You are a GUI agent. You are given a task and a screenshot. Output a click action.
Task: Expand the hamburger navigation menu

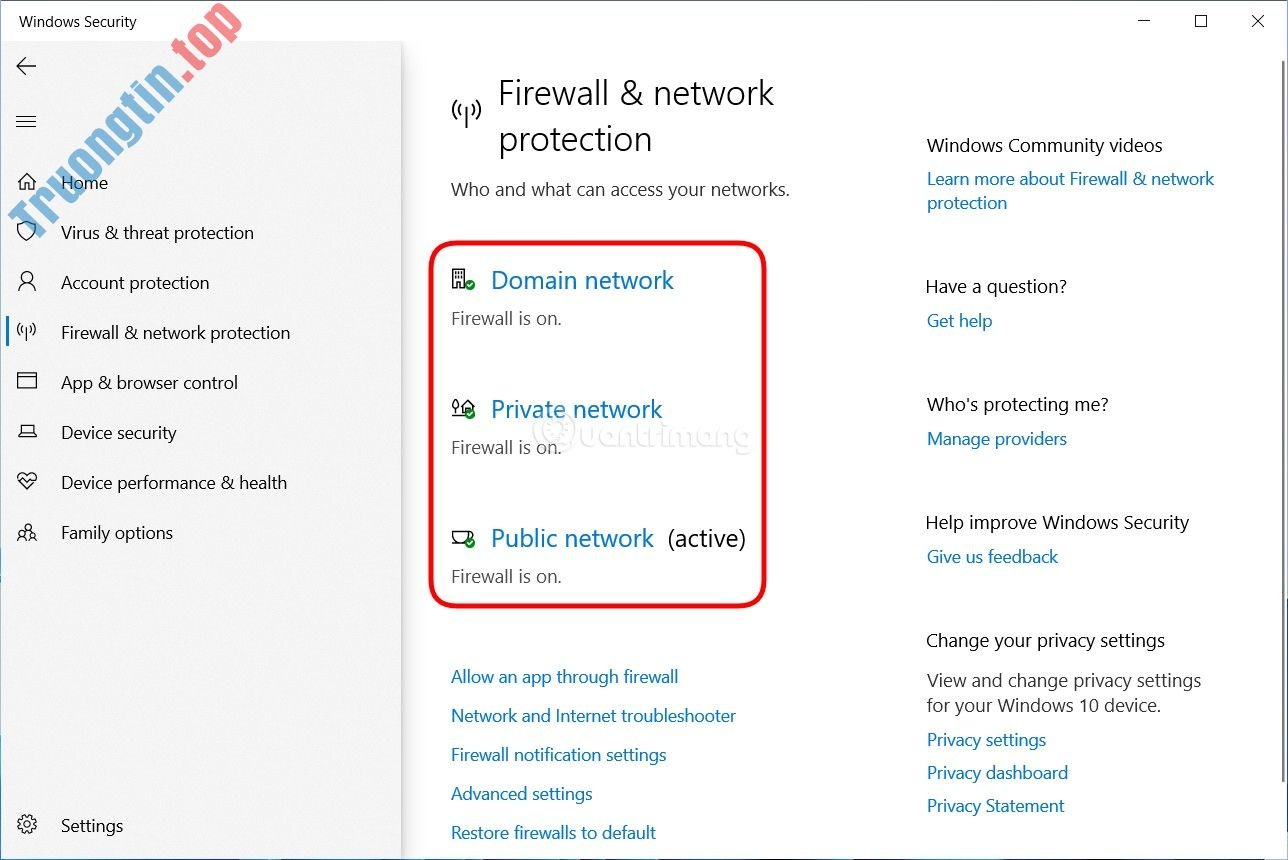(x=27, y=122)
